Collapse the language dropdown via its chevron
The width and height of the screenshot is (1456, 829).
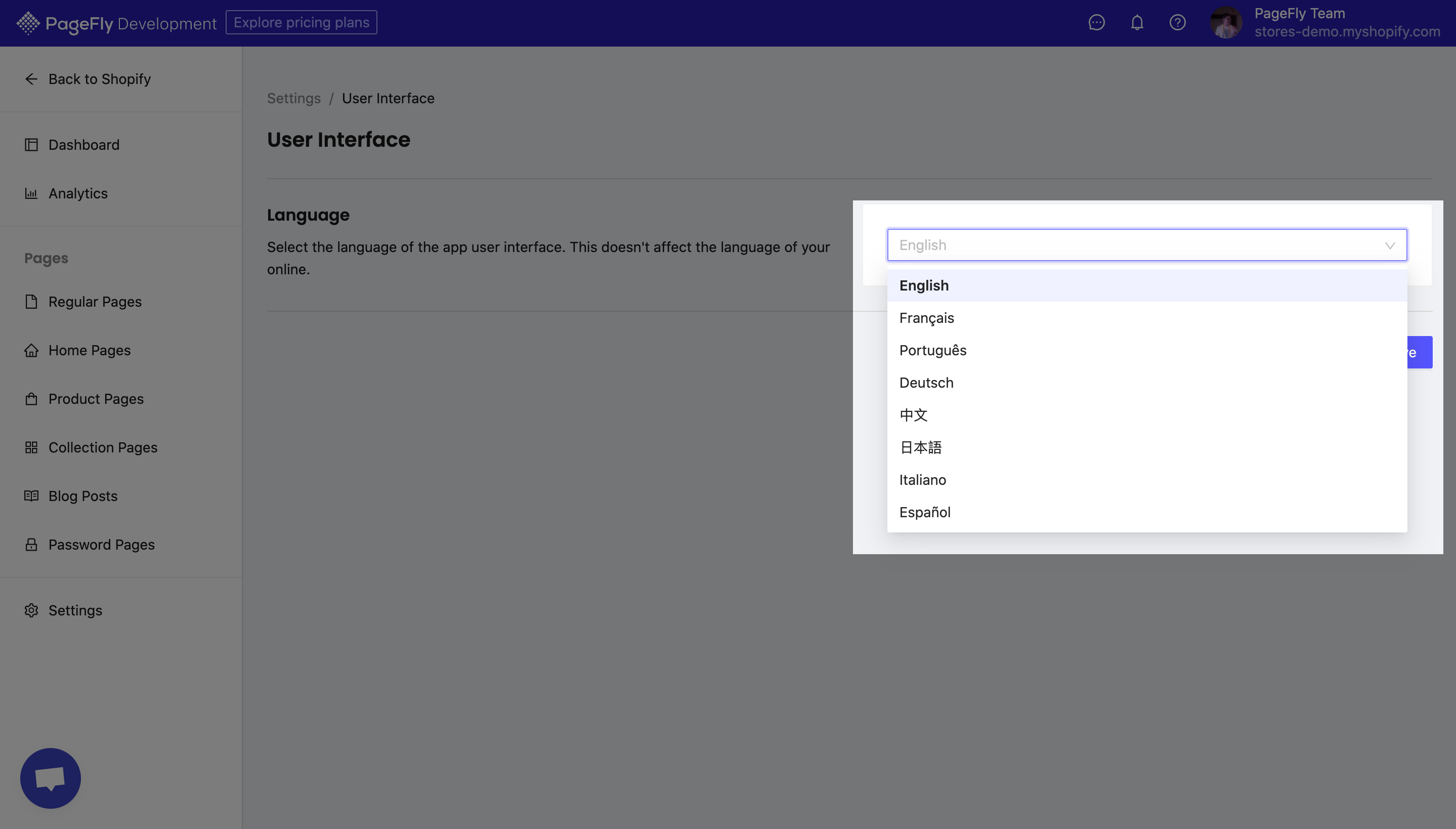(1390, 246)
